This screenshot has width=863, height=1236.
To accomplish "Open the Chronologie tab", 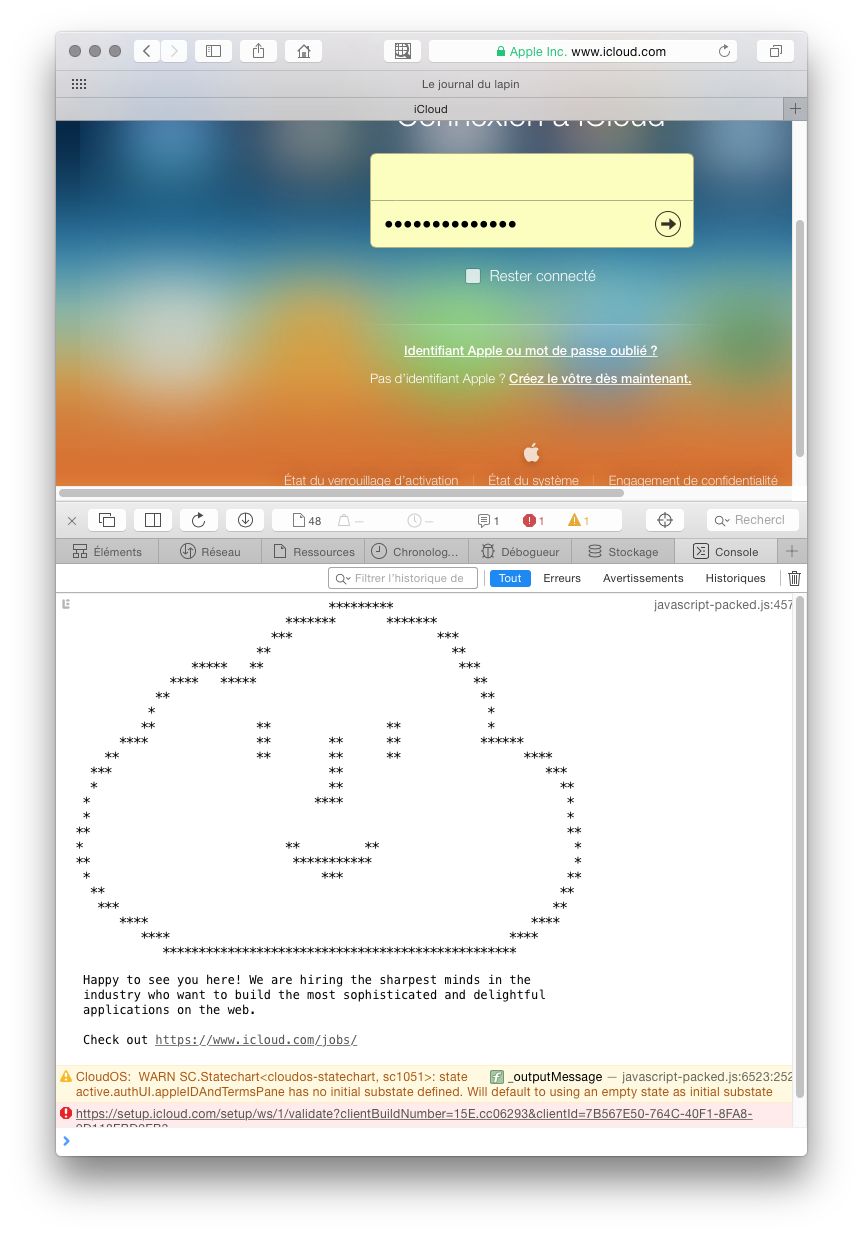I will point(416,551).
